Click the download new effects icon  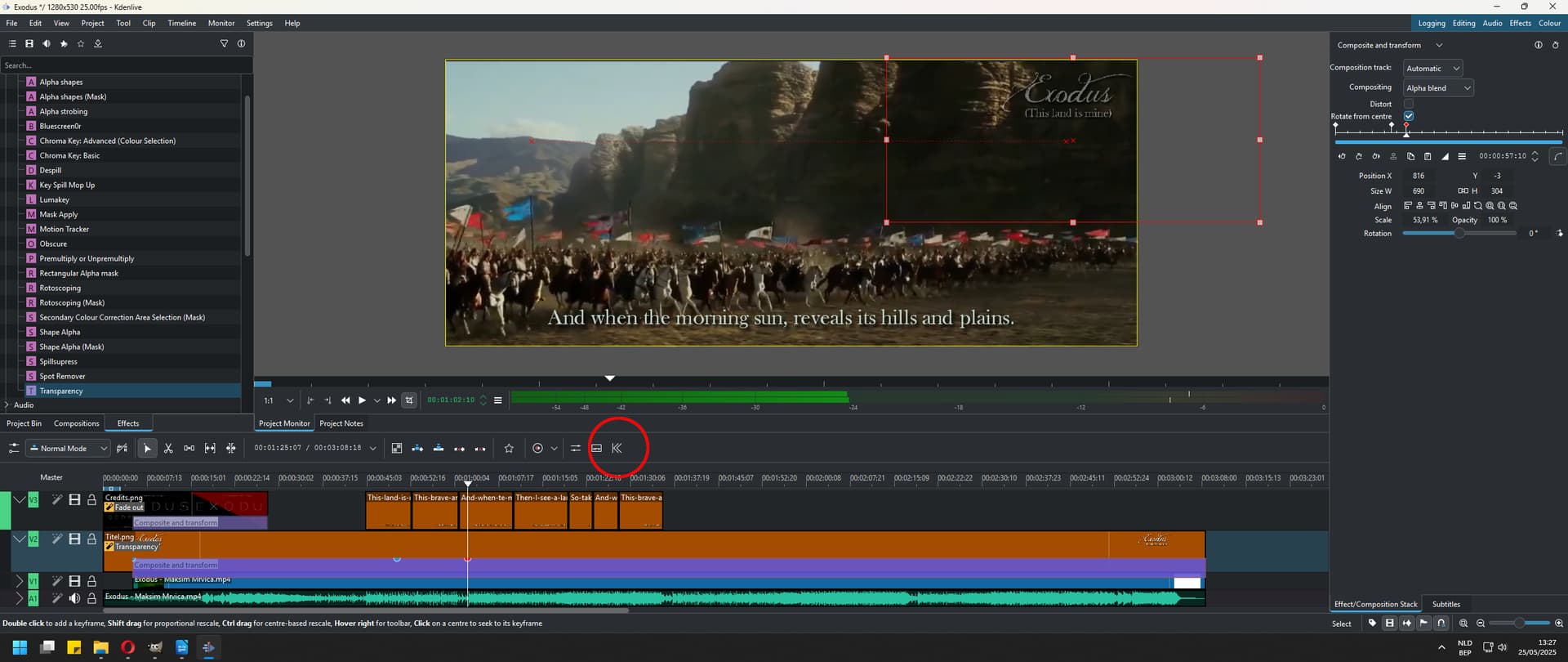(x=98, y=43)
